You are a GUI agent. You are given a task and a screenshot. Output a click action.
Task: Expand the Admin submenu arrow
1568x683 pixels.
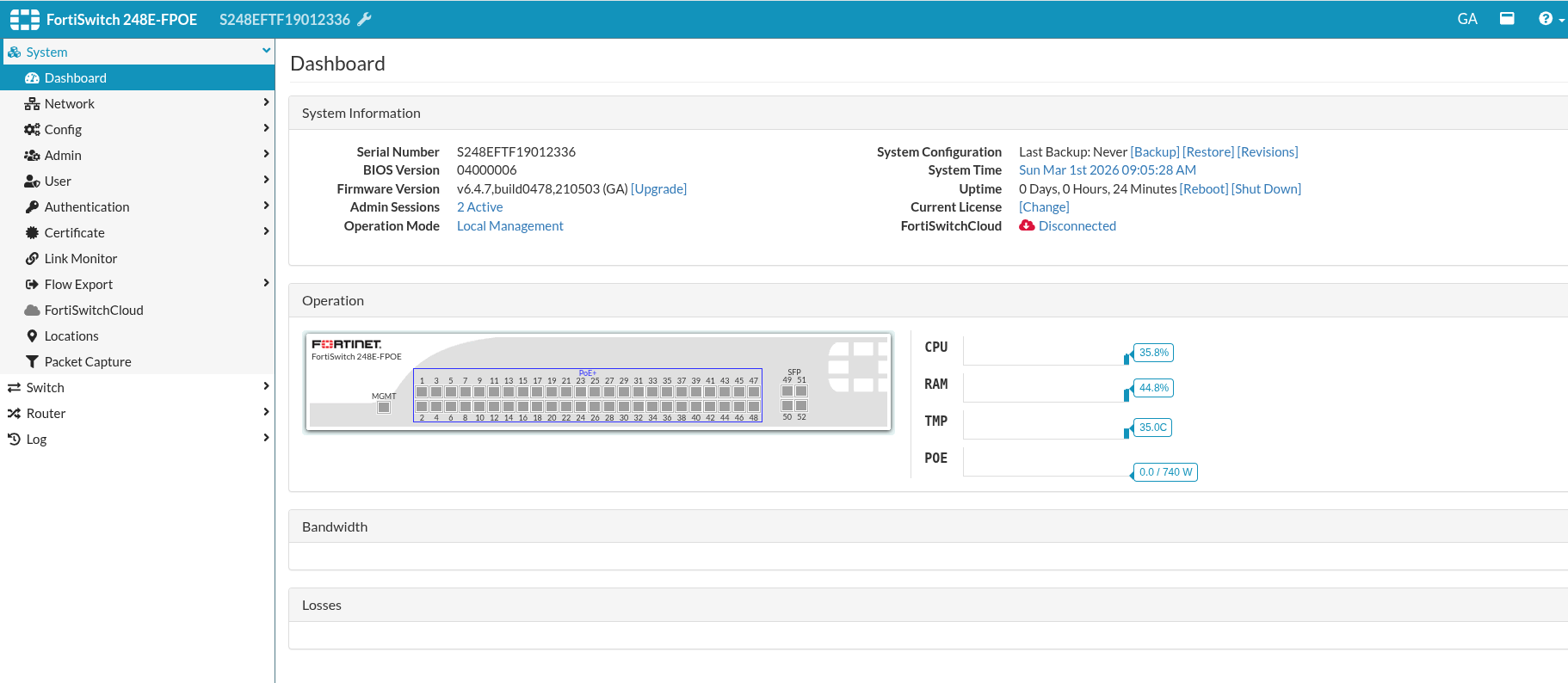266,154
